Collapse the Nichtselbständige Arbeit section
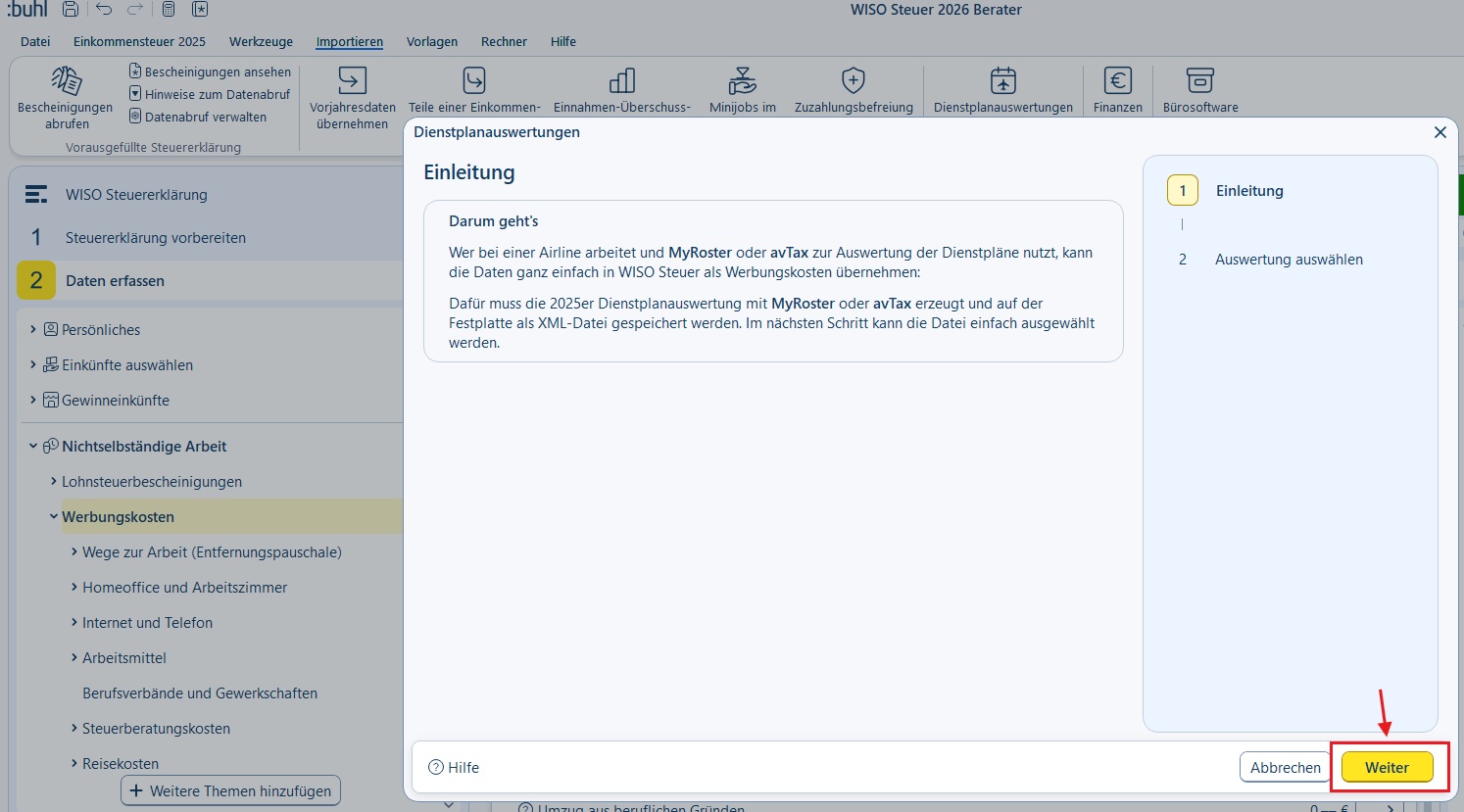Screen dimensions: 1464x812 click(33, 446)
